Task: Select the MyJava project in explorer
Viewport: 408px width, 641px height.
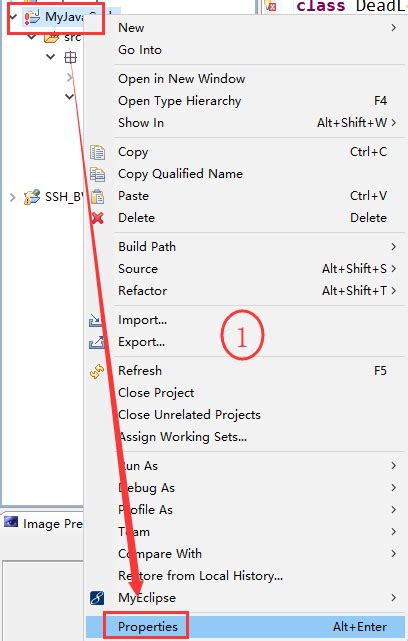Action: [65, 17]
